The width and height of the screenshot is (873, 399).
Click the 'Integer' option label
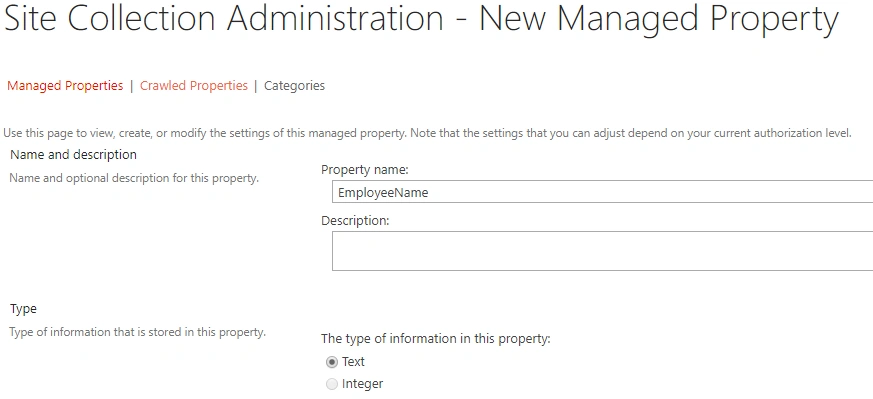click(x=362, y=384)
